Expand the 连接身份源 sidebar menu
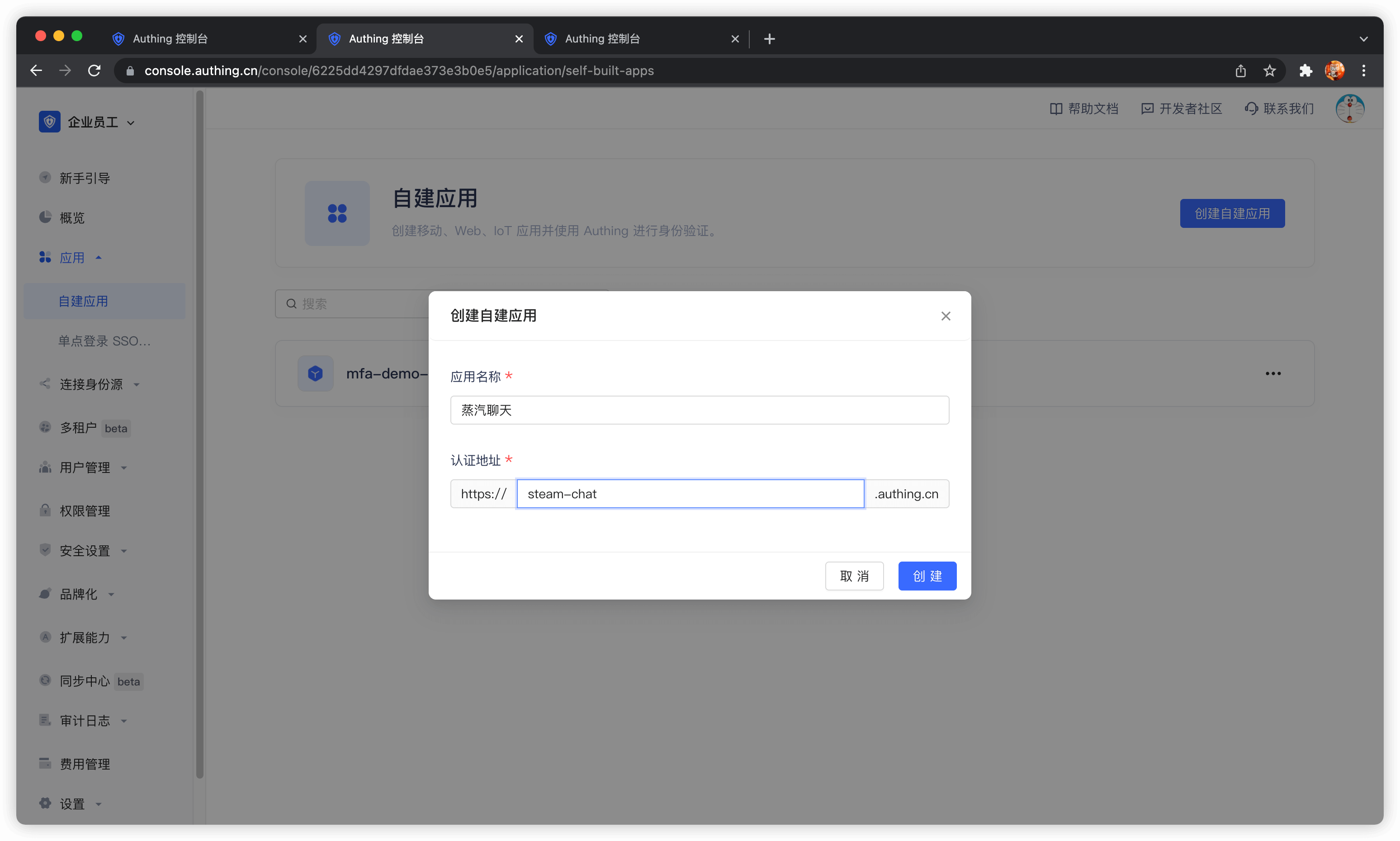 pos(91,384)
